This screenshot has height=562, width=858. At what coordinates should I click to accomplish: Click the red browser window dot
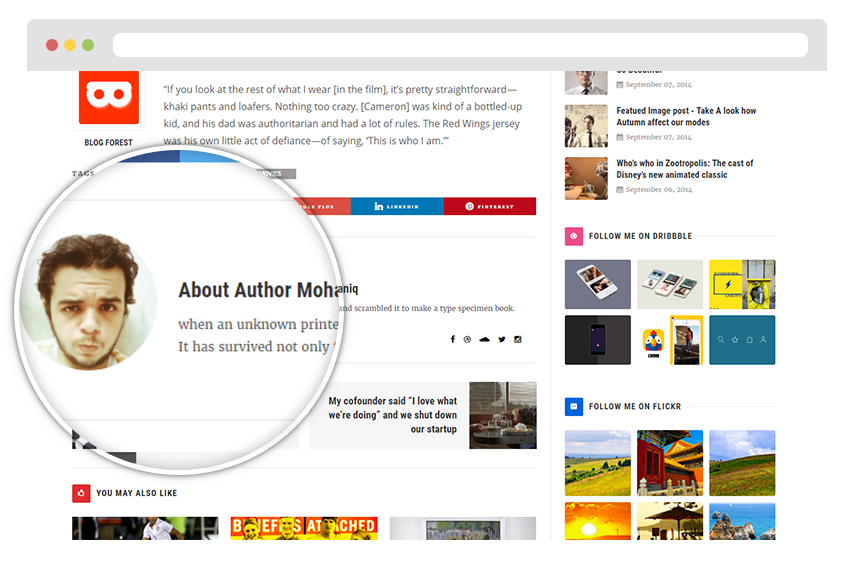52,45
